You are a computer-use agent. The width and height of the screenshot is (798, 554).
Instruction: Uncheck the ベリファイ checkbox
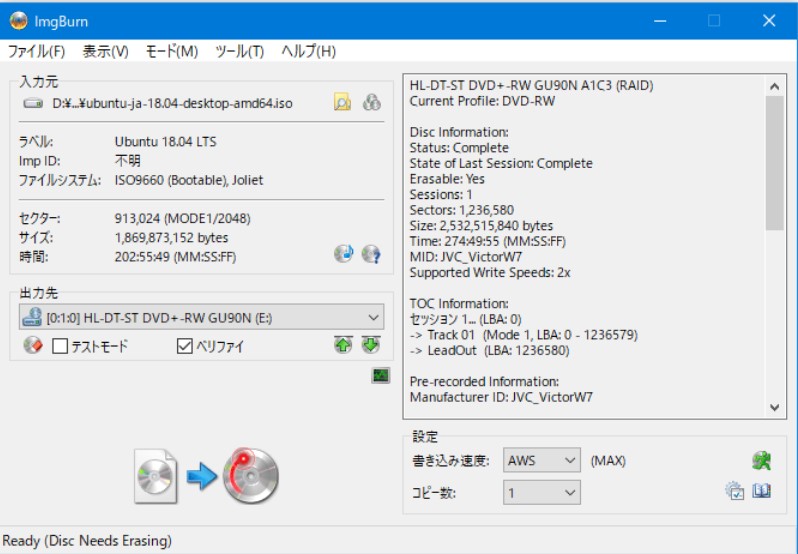(x=184, y=346)
